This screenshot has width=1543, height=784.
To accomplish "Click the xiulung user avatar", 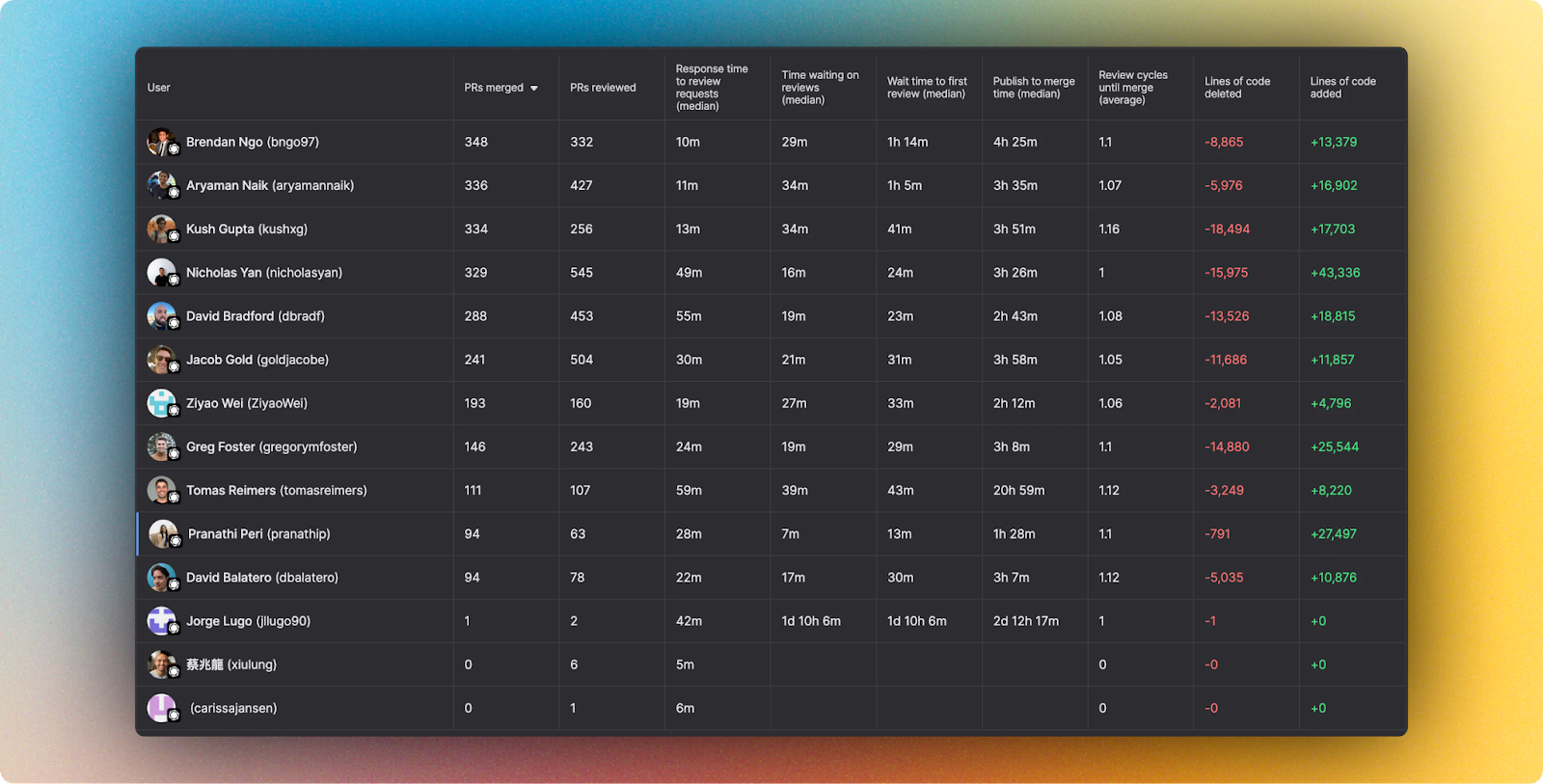I will pos(162,664).
